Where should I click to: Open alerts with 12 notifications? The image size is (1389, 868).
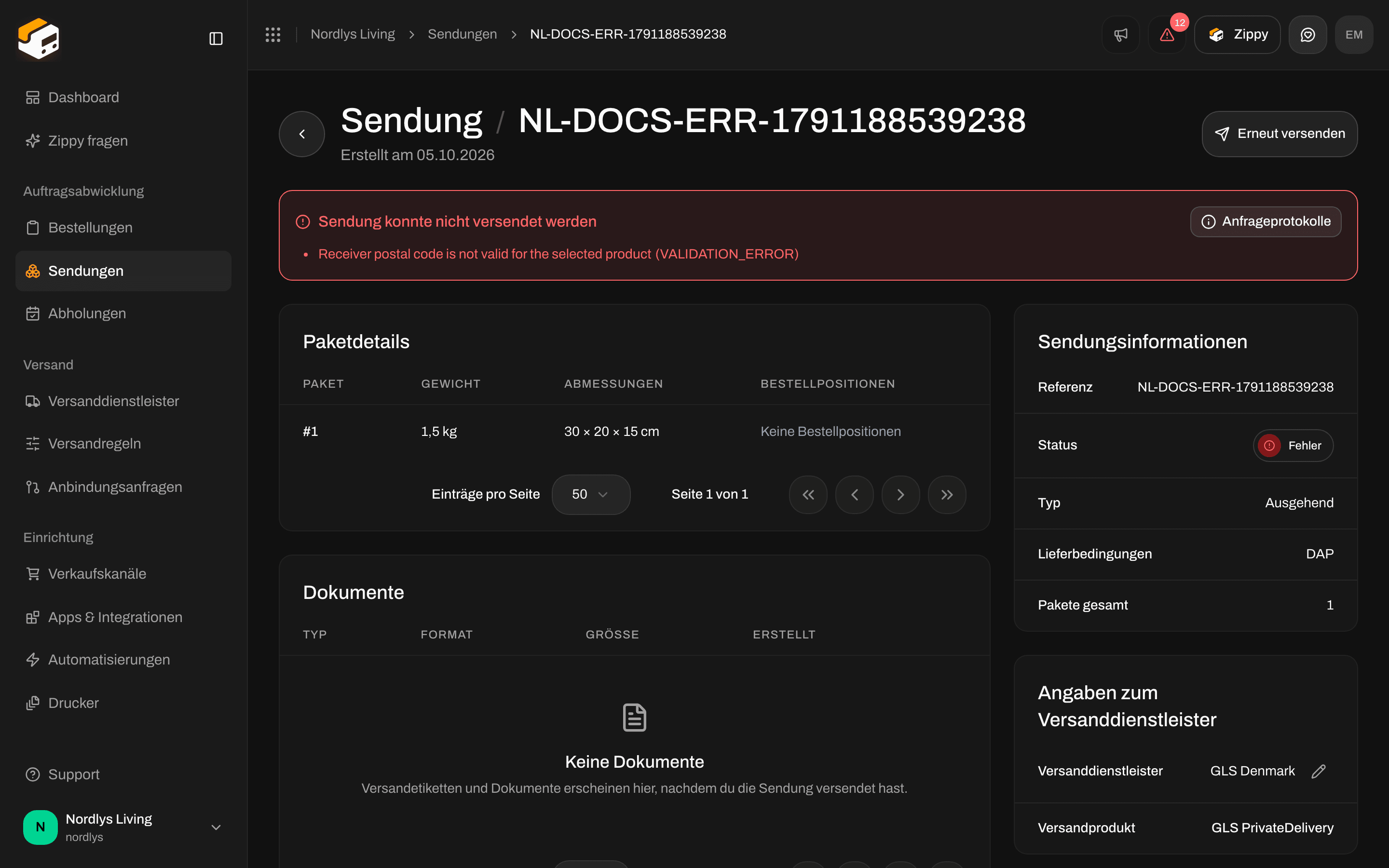pos(1167,34)
